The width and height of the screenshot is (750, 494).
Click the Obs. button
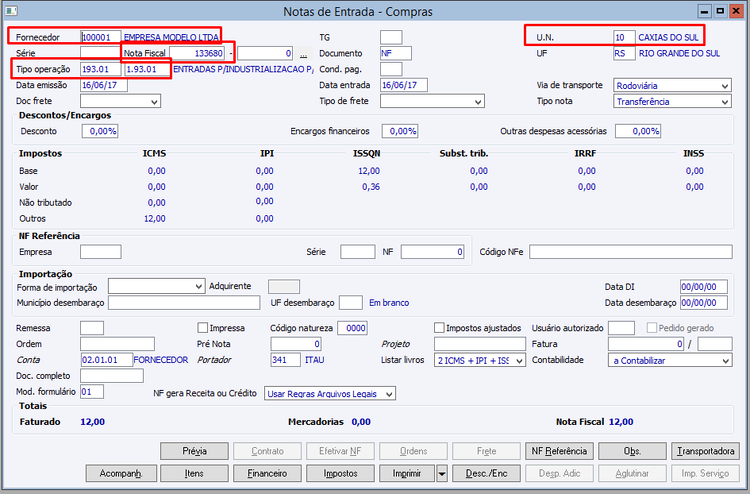632,451
